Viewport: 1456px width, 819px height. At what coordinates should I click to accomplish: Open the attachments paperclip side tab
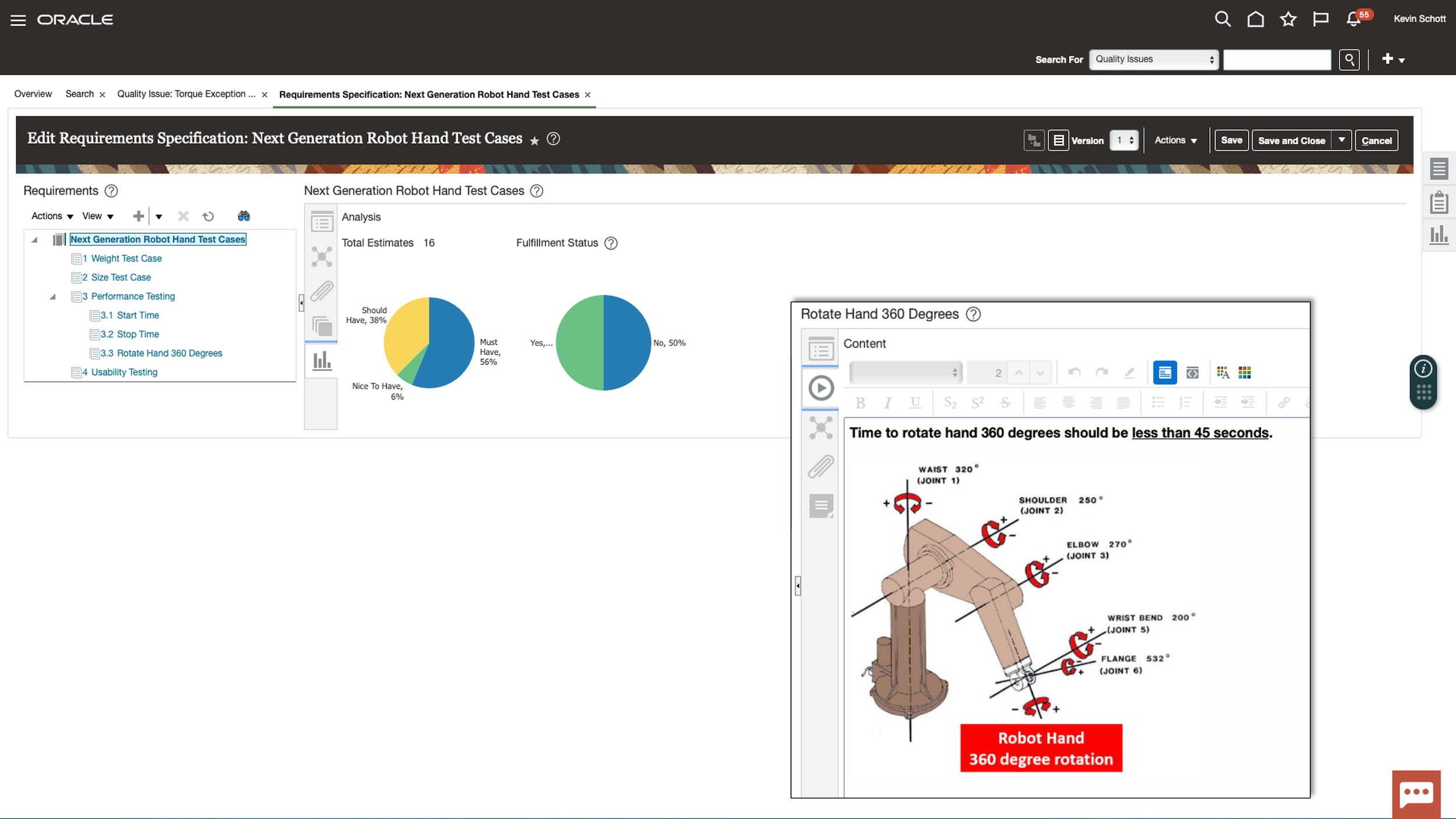point(321,291)
